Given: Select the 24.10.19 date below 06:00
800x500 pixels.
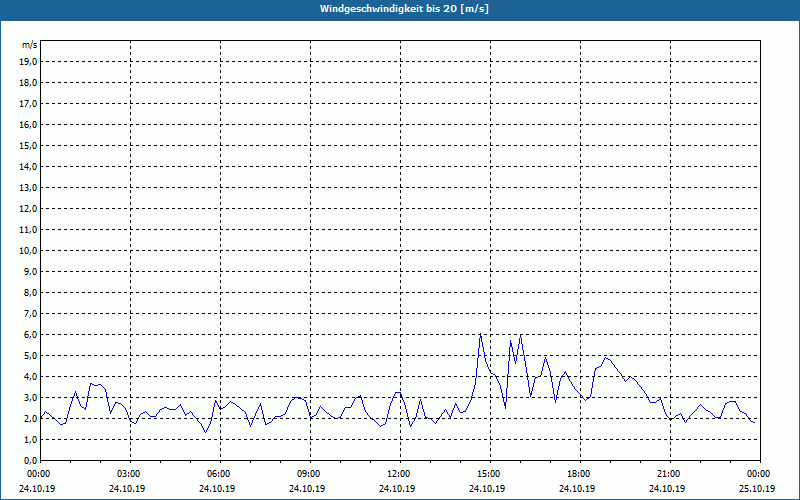Looking at the screenshot, I should 217,488.
